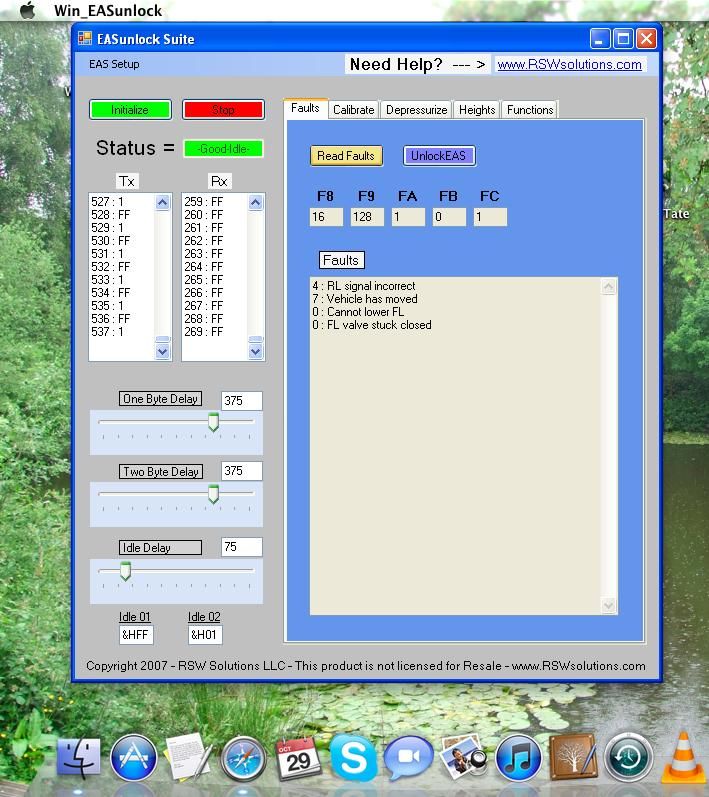The image size is (709, 797).
Task: Open Time Machine from the dock
Action: (628, 758)
